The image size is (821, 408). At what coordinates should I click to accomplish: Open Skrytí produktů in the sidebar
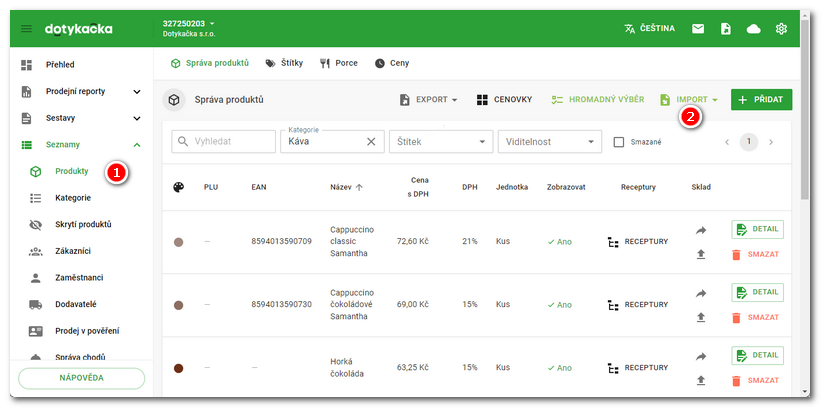(x=81, y=225)
